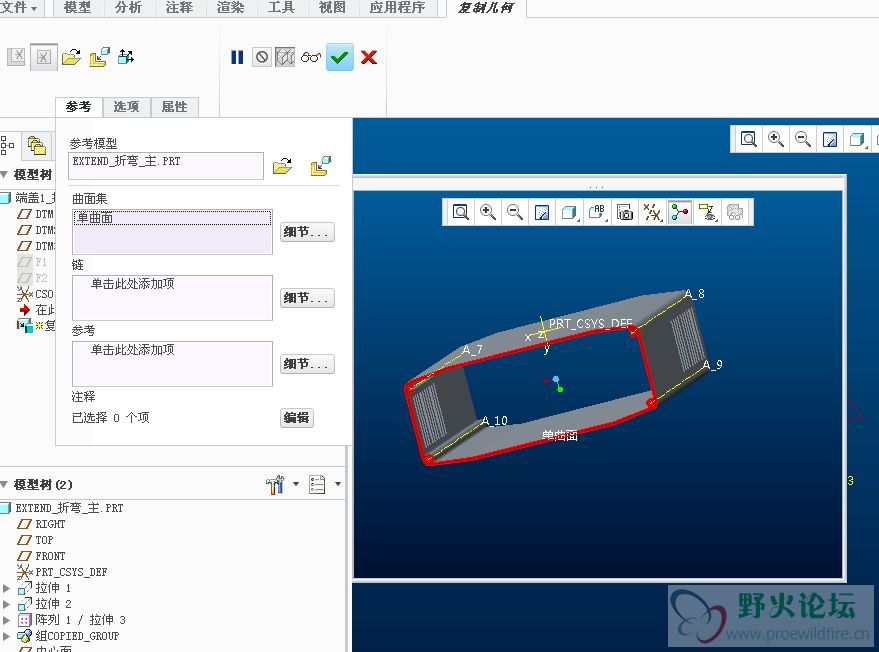Toggle the no-preview circle icon

(x=262, y=58)
